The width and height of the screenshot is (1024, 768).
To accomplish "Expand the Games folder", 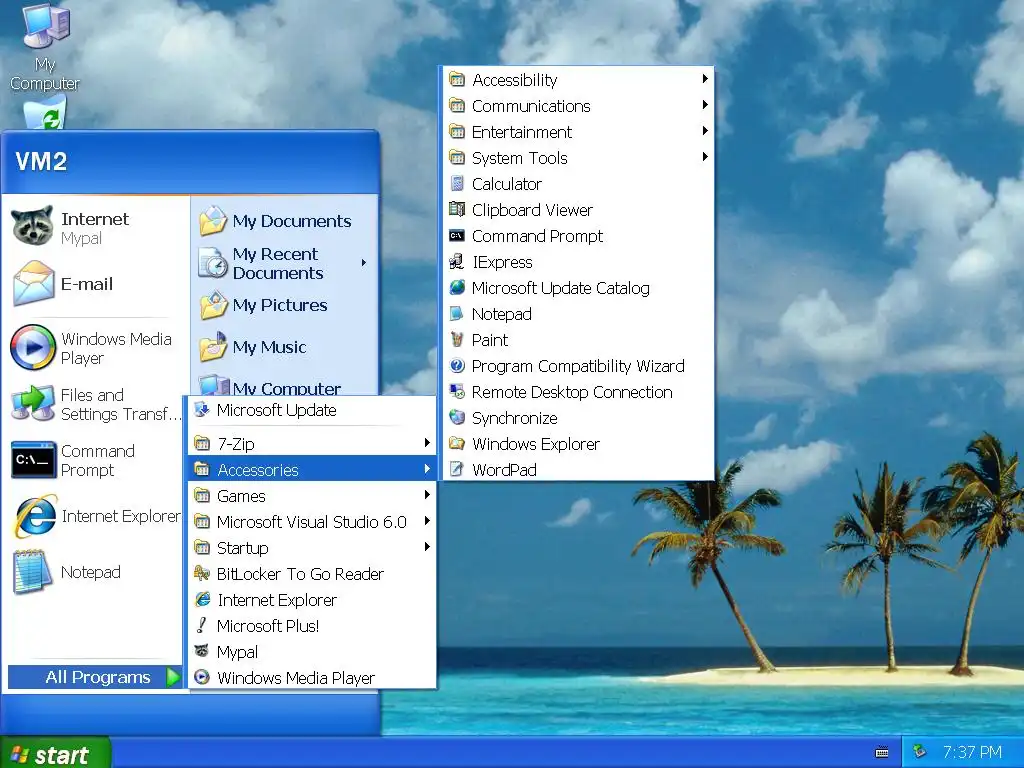I will pyautogui.click(x=312, y=496).
